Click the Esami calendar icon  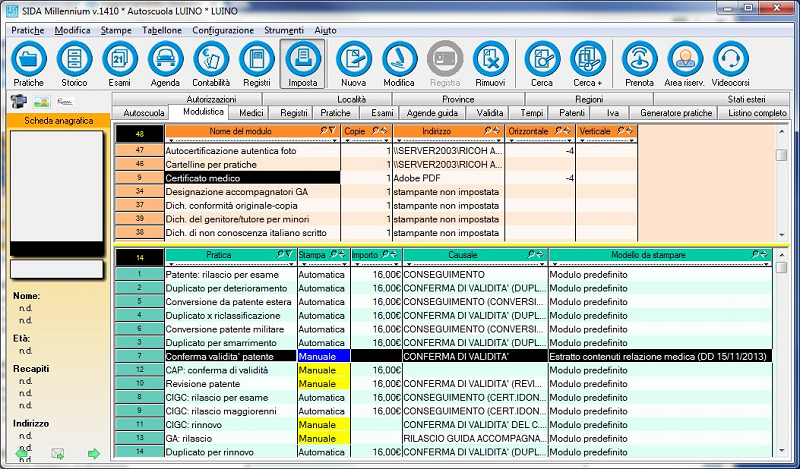point(119,61)
